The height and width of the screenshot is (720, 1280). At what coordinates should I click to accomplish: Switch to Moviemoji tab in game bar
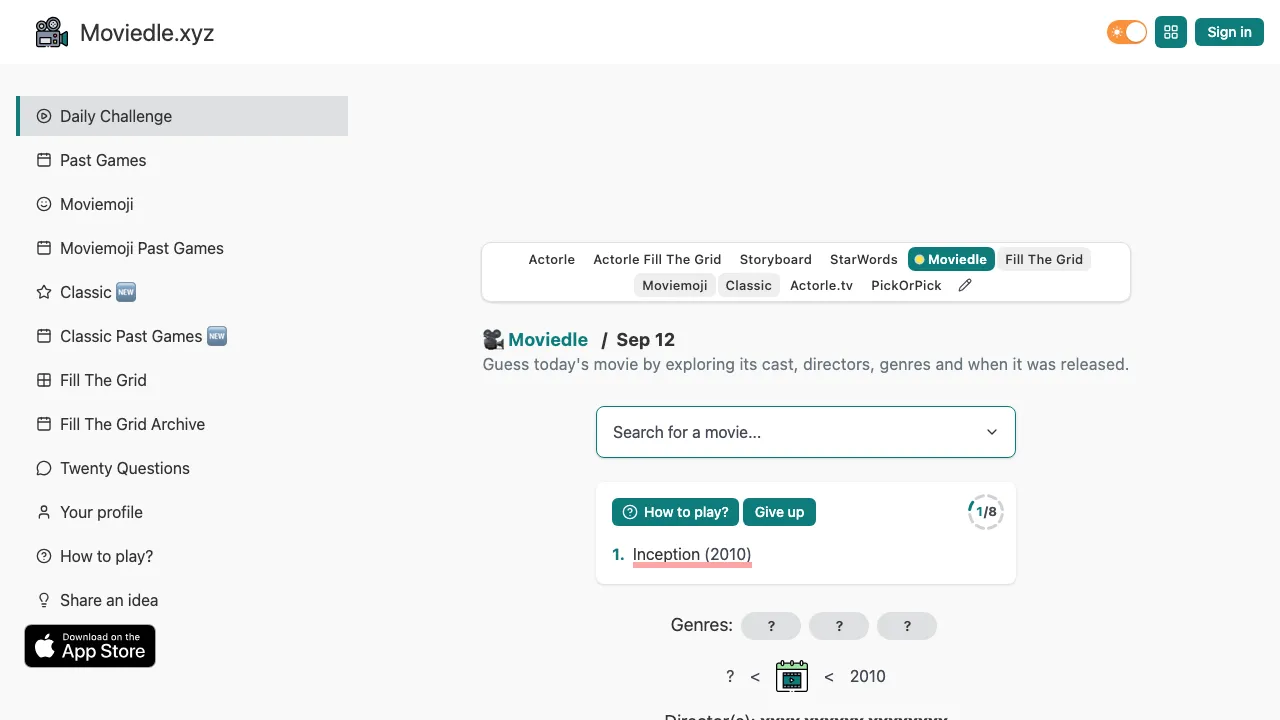[675, 285]
